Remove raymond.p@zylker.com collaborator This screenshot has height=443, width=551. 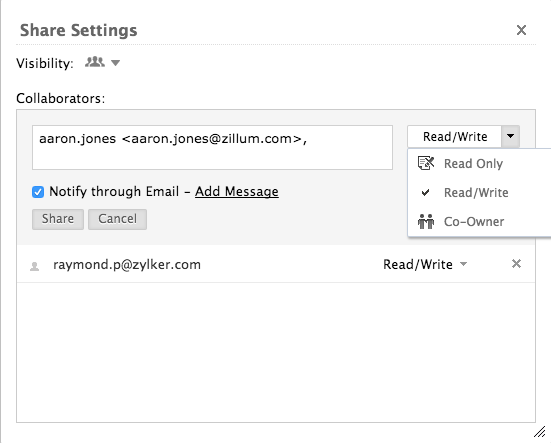coord(516,263)
